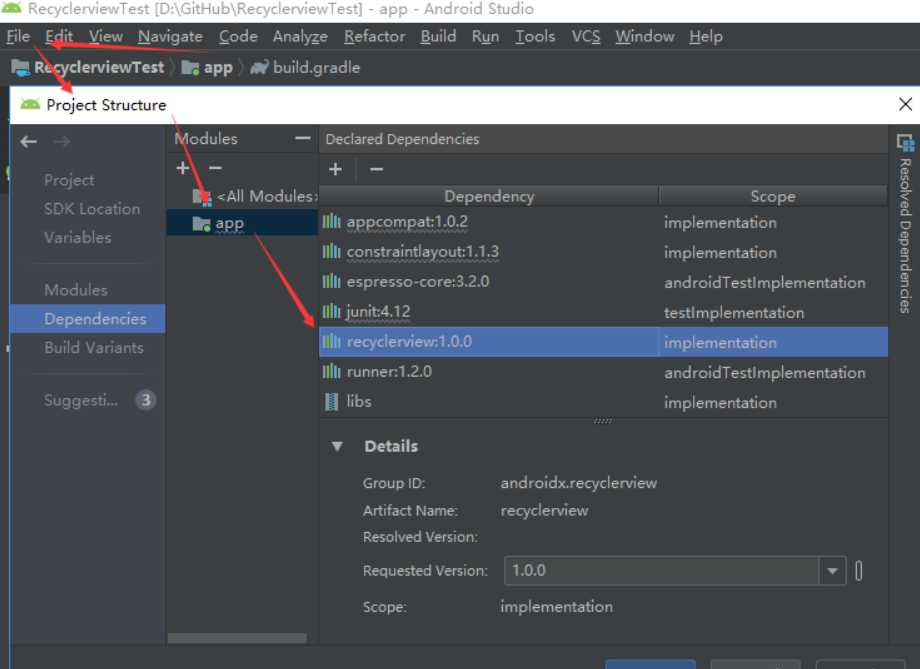Select libs dependency row
Screen dimensions: 920x669
tap(603, 402)
